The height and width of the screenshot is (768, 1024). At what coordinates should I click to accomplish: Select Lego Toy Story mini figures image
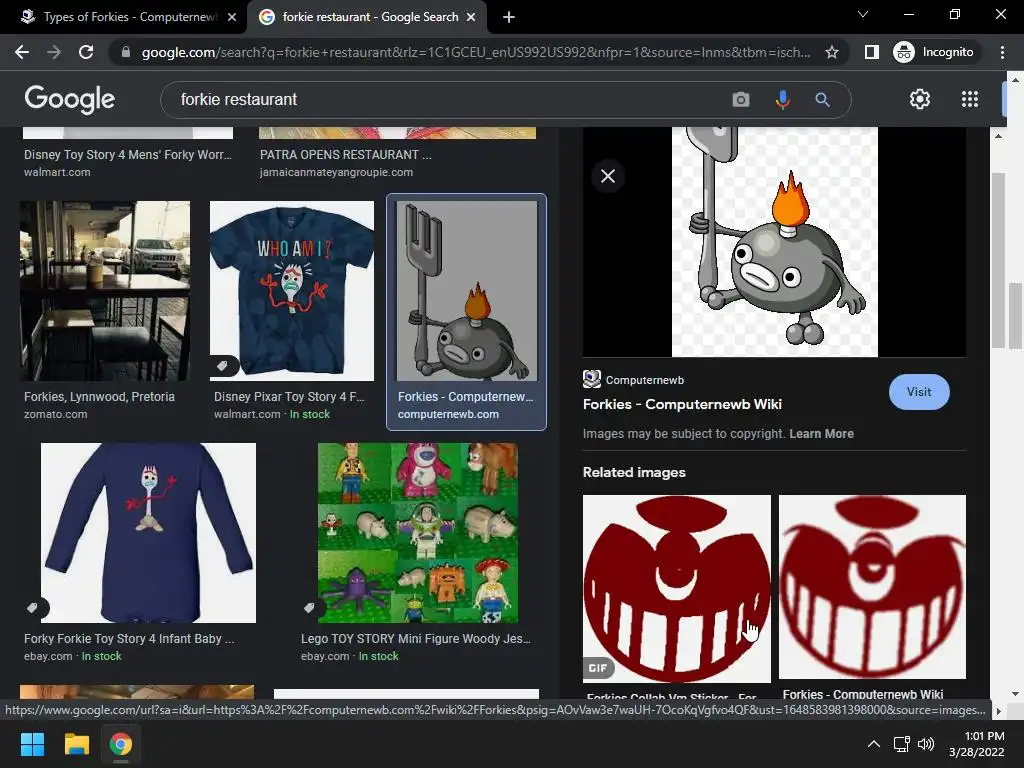[x=418, y=532]
